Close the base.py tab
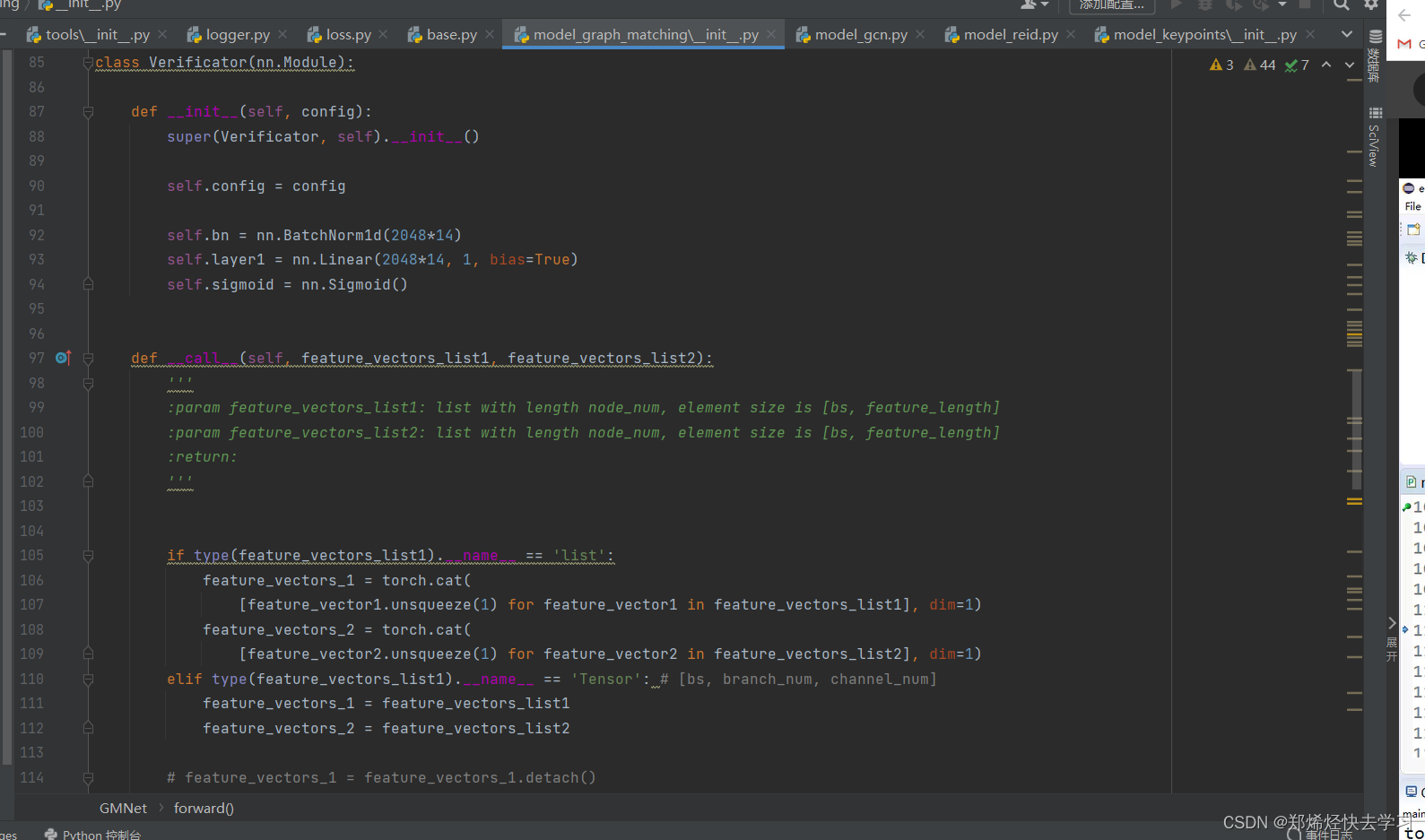This screenshot has width=1425, height=840. 490,34
